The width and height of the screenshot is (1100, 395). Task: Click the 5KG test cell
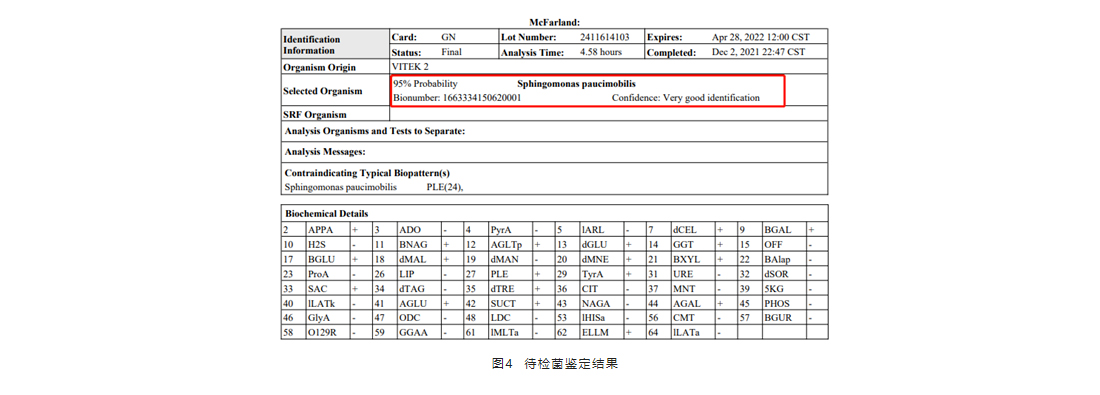click(784, 288)
